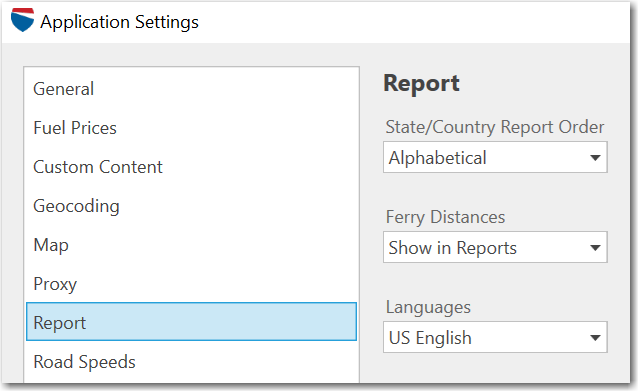Click the Application Settings title text
The width and height of the screenshot is (638, 391).
[x=119, y=22]
